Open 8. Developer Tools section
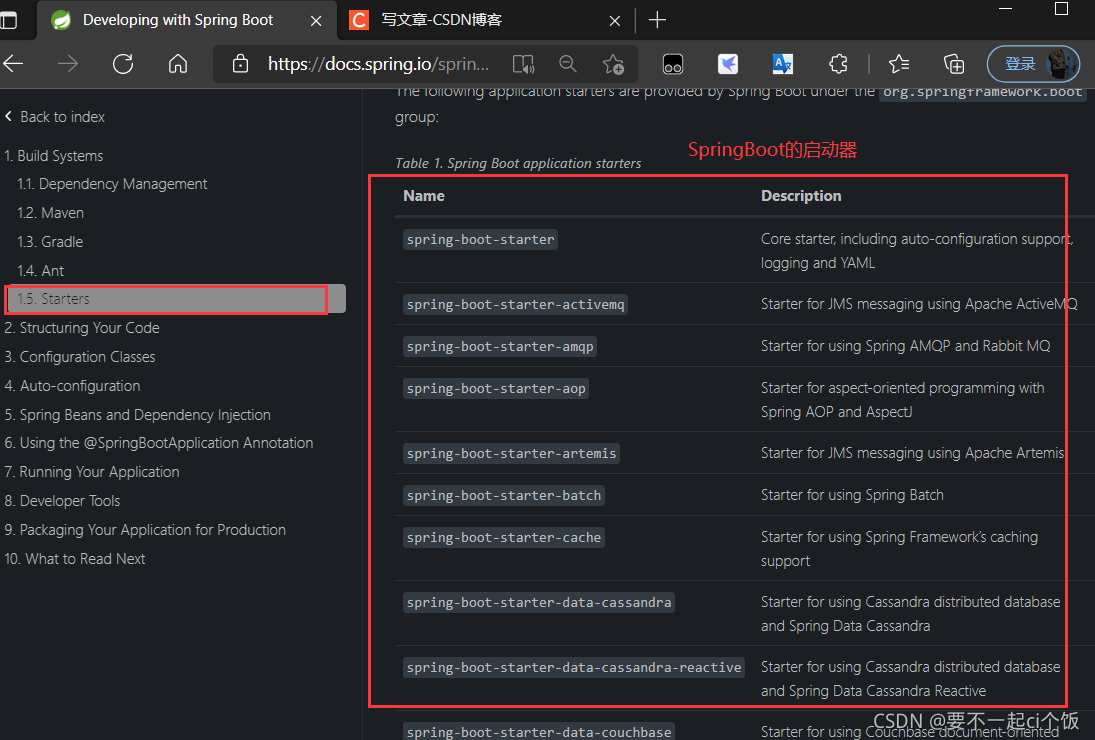 [x=62, y=501]
